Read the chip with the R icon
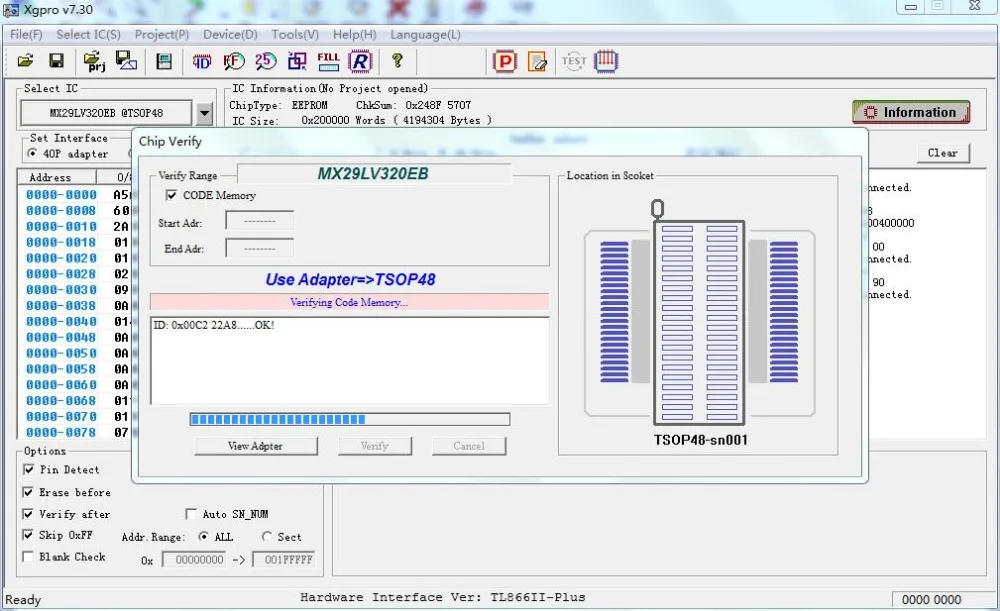The image size is (1000, 611). (360, 61)
